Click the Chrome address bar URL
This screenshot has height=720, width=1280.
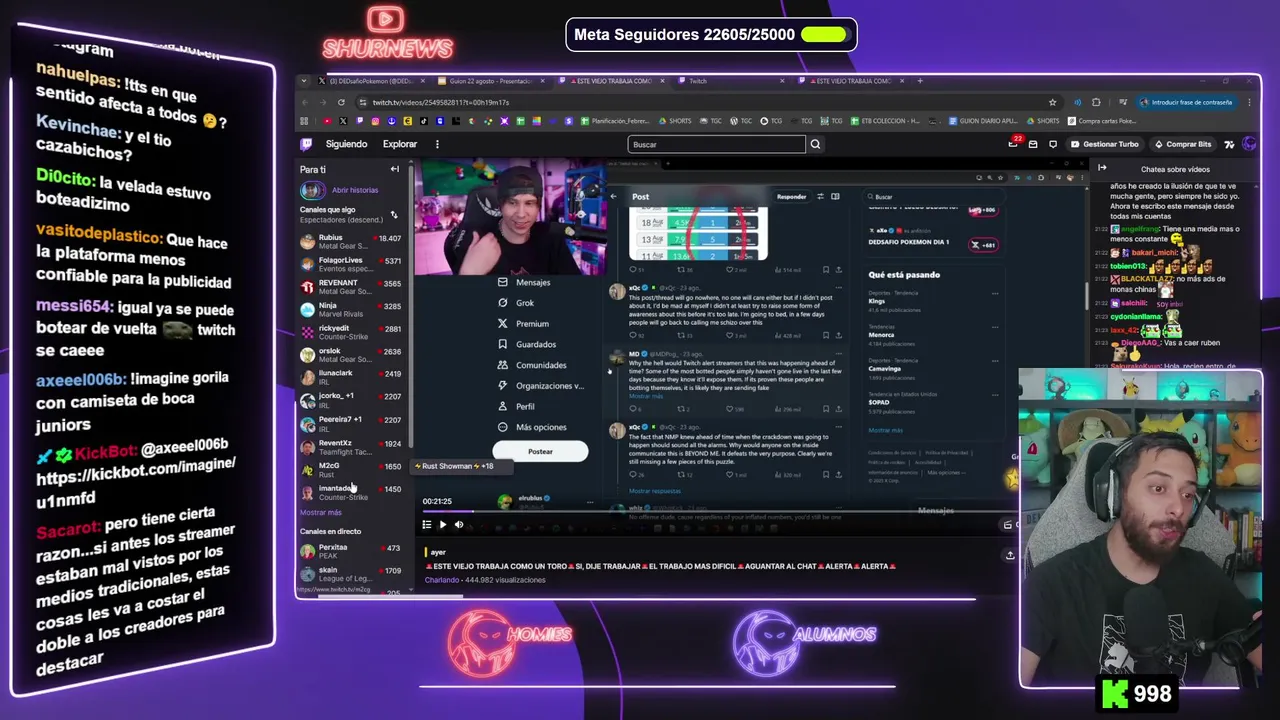pos(440,102)
